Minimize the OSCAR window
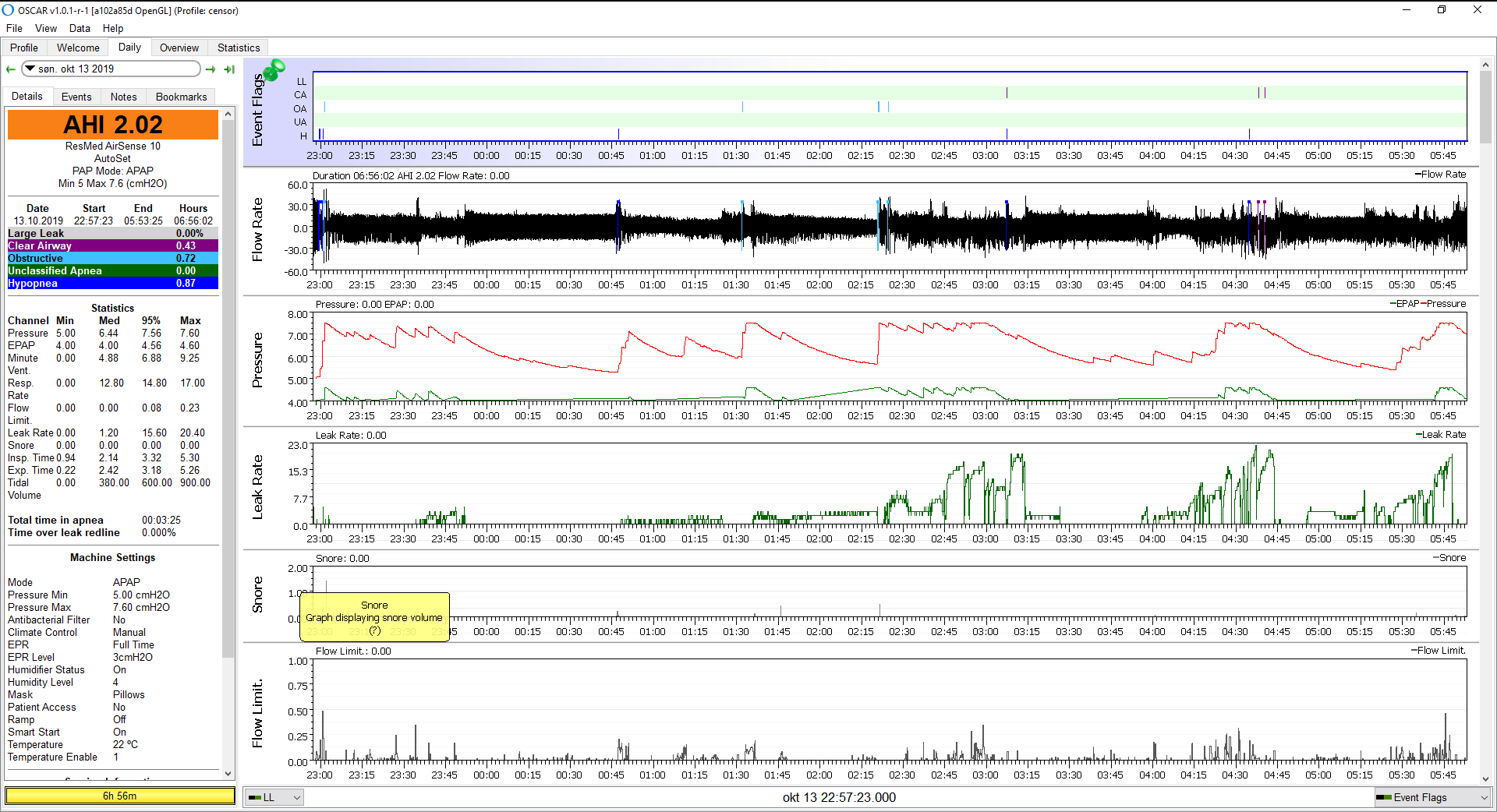The image size is (1497, 812). [1407, 10]
